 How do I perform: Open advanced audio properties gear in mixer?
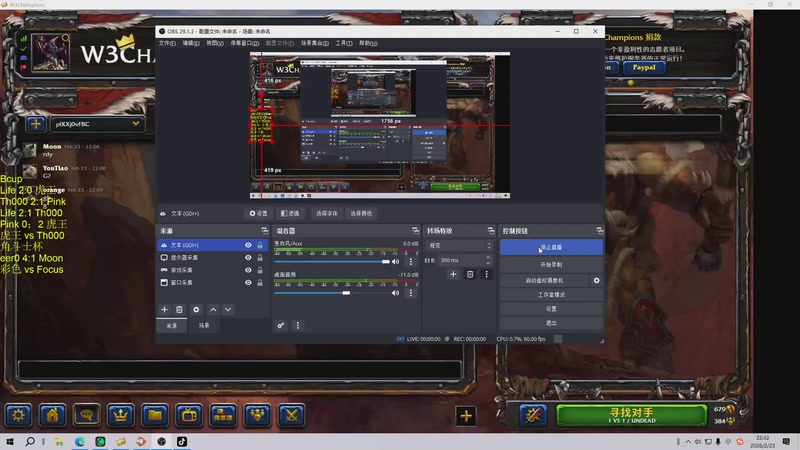click(x=281, y=326)
